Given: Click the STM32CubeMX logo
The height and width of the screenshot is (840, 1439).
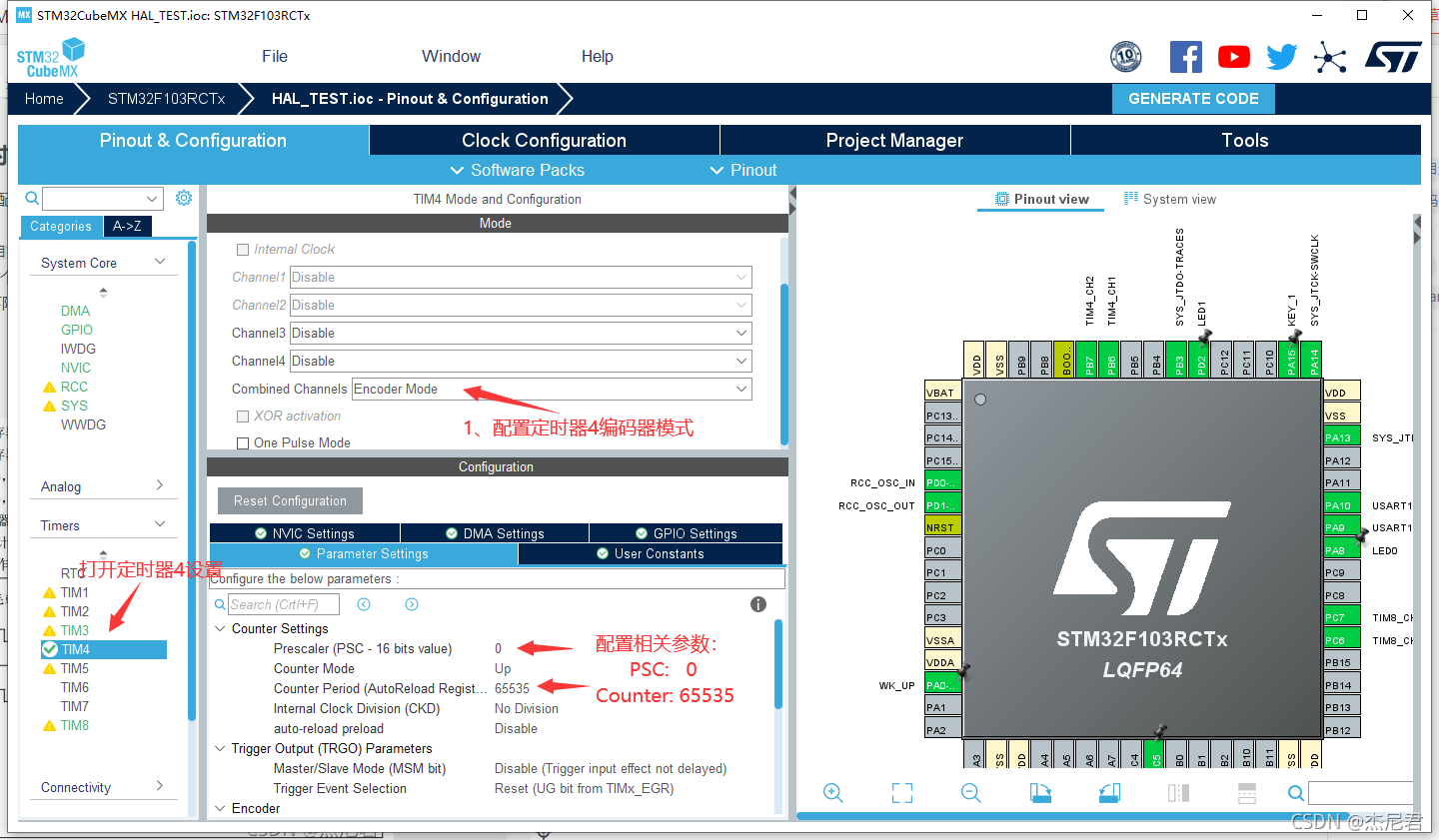Looking at the screenshot, I should (x=51, y=58).
